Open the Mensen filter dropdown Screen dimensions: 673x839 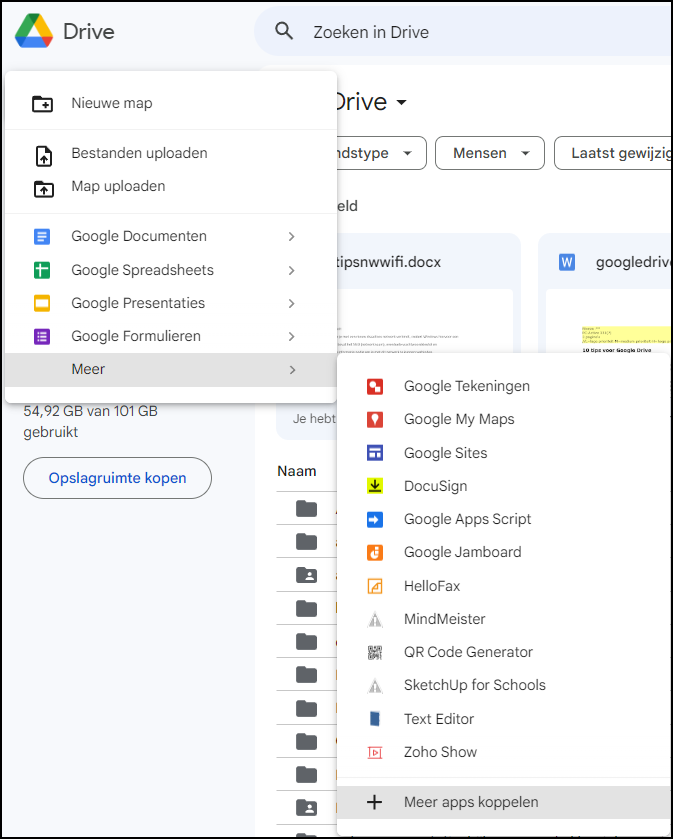[490, 153]
